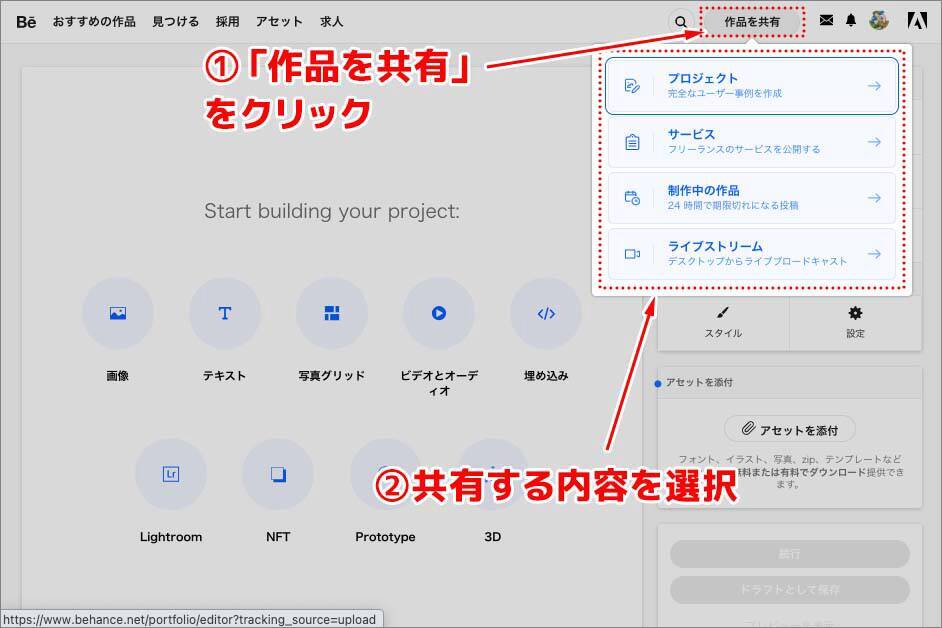Click arrow on サービス row
Screen dimensions: 942x628
click(874, 142)
